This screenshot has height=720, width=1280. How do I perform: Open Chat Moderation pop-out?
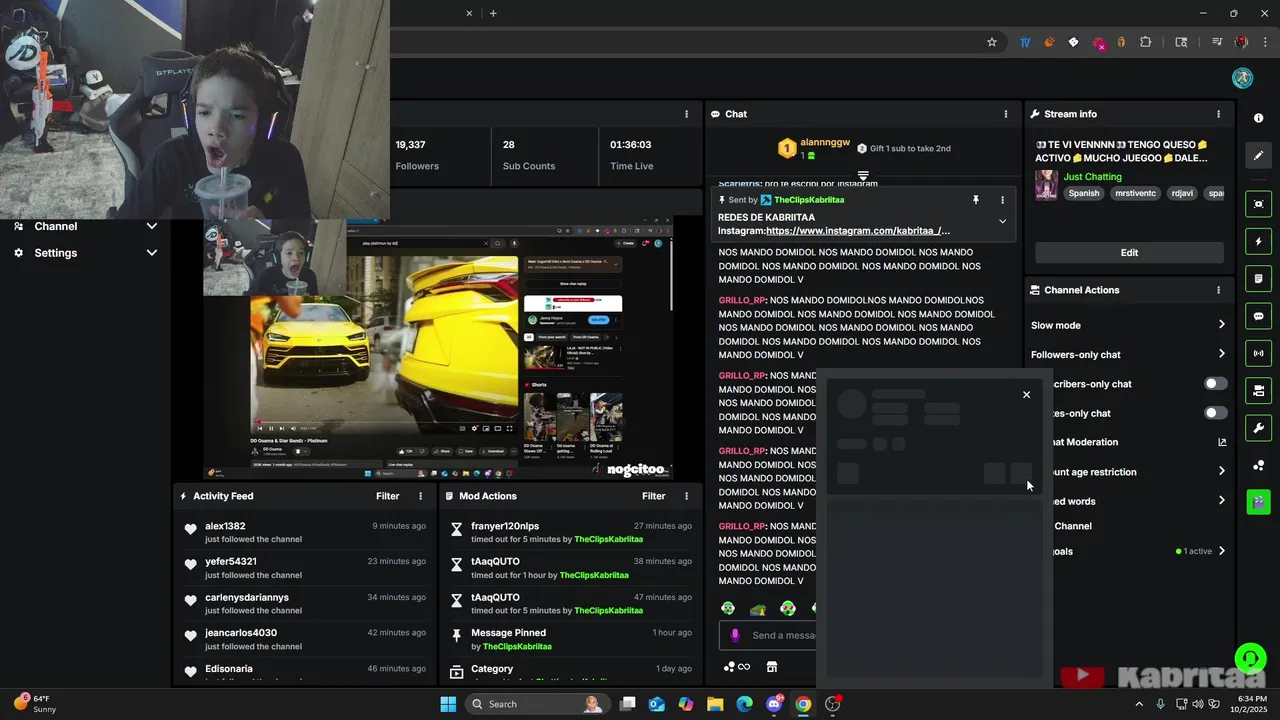tap(1222, 442)
